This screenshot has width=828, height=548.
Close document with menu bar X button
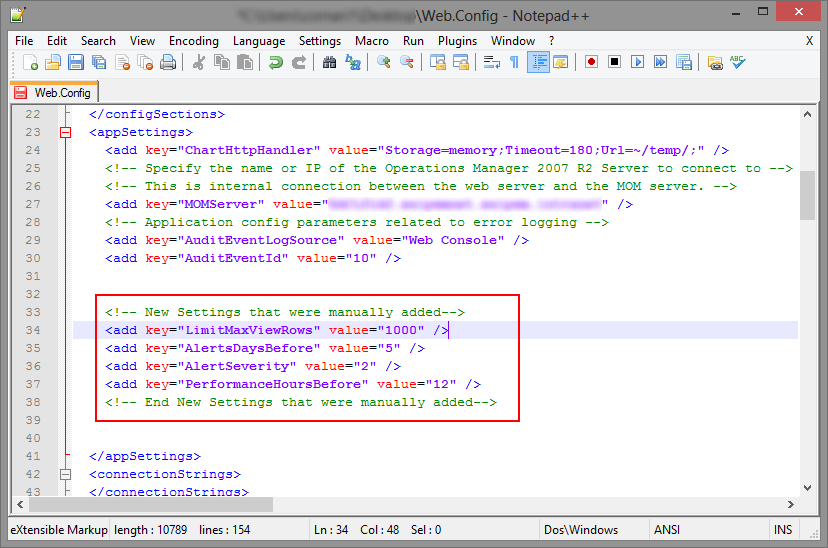click(x=809, y=41)
